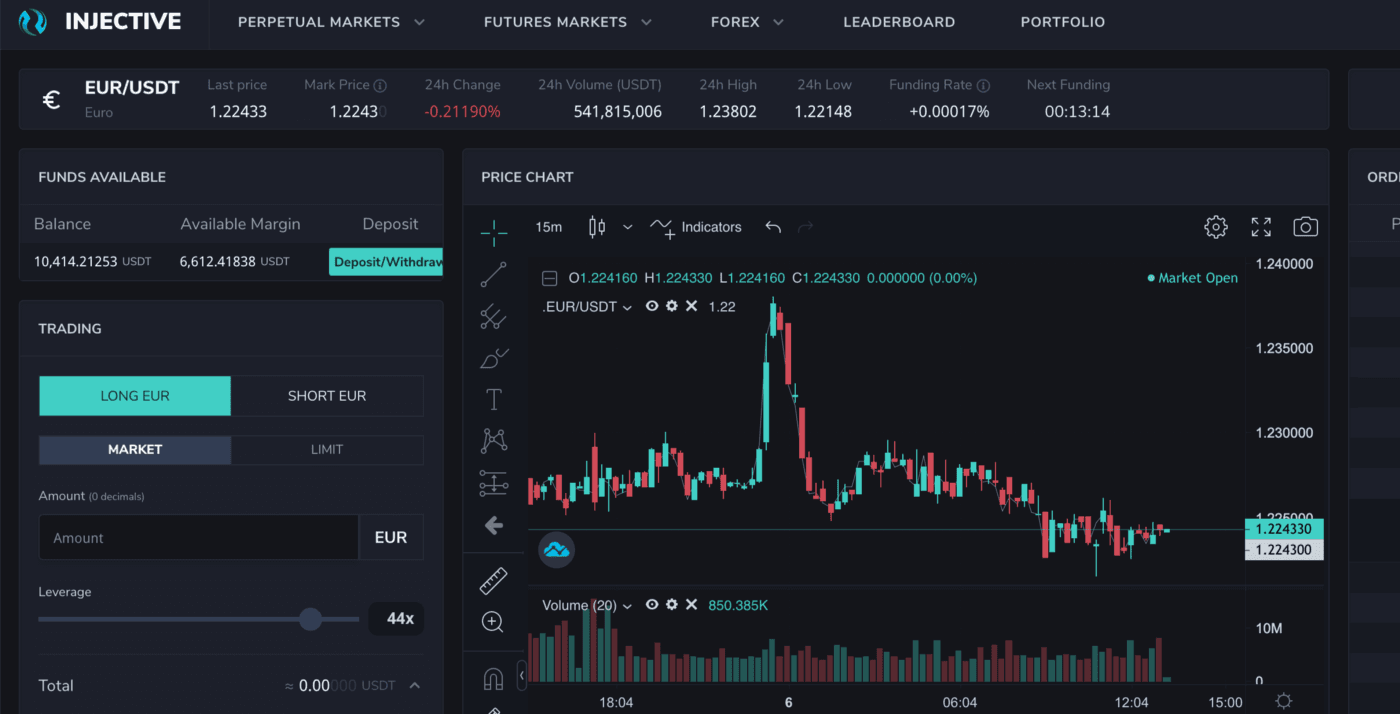Go to the Leaderboard page
This screenshot has height=714, width=1400.
coord(899,22)
